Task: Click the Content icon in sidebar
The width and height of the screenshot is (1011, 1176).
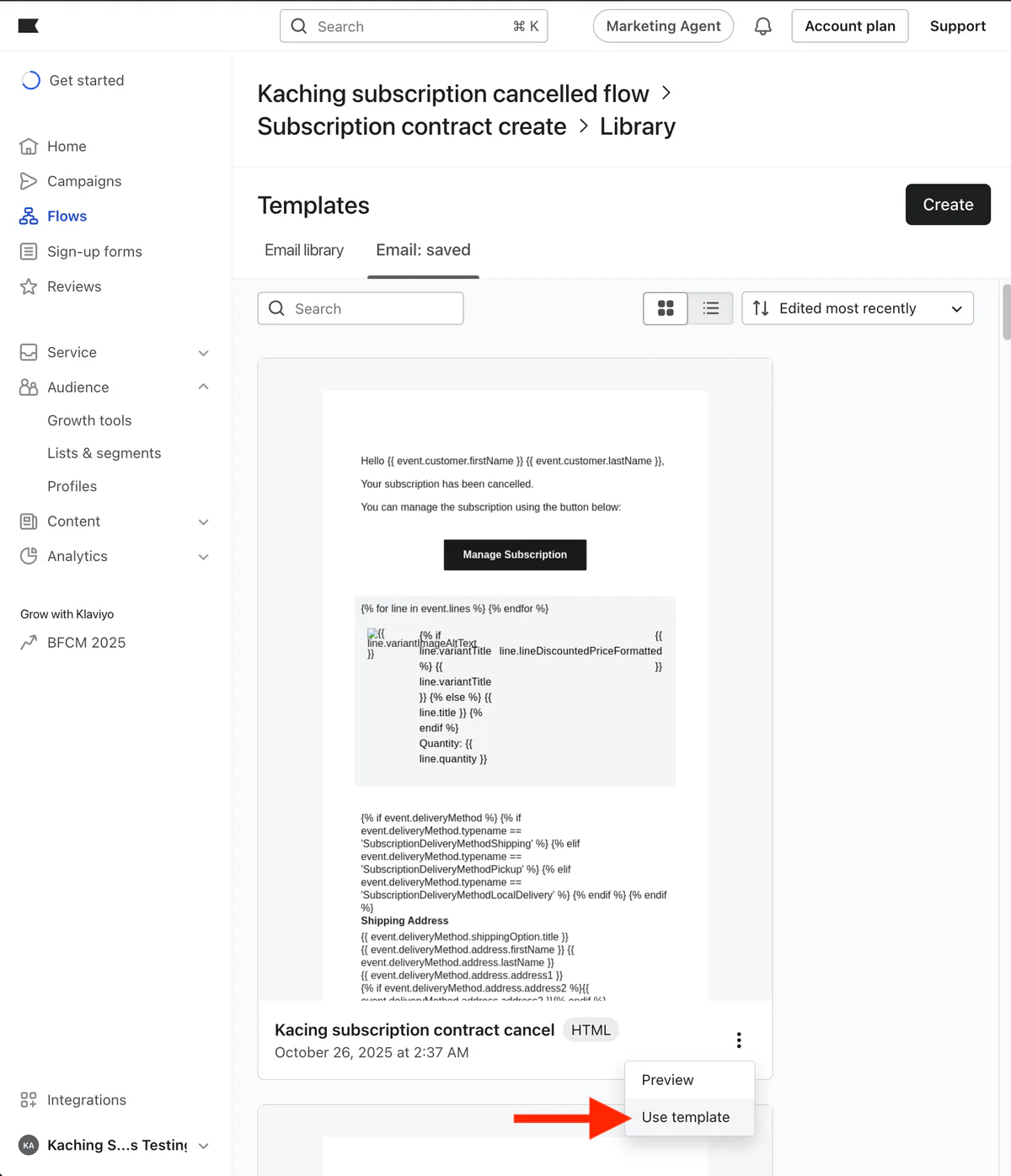Action: (29, 521)
